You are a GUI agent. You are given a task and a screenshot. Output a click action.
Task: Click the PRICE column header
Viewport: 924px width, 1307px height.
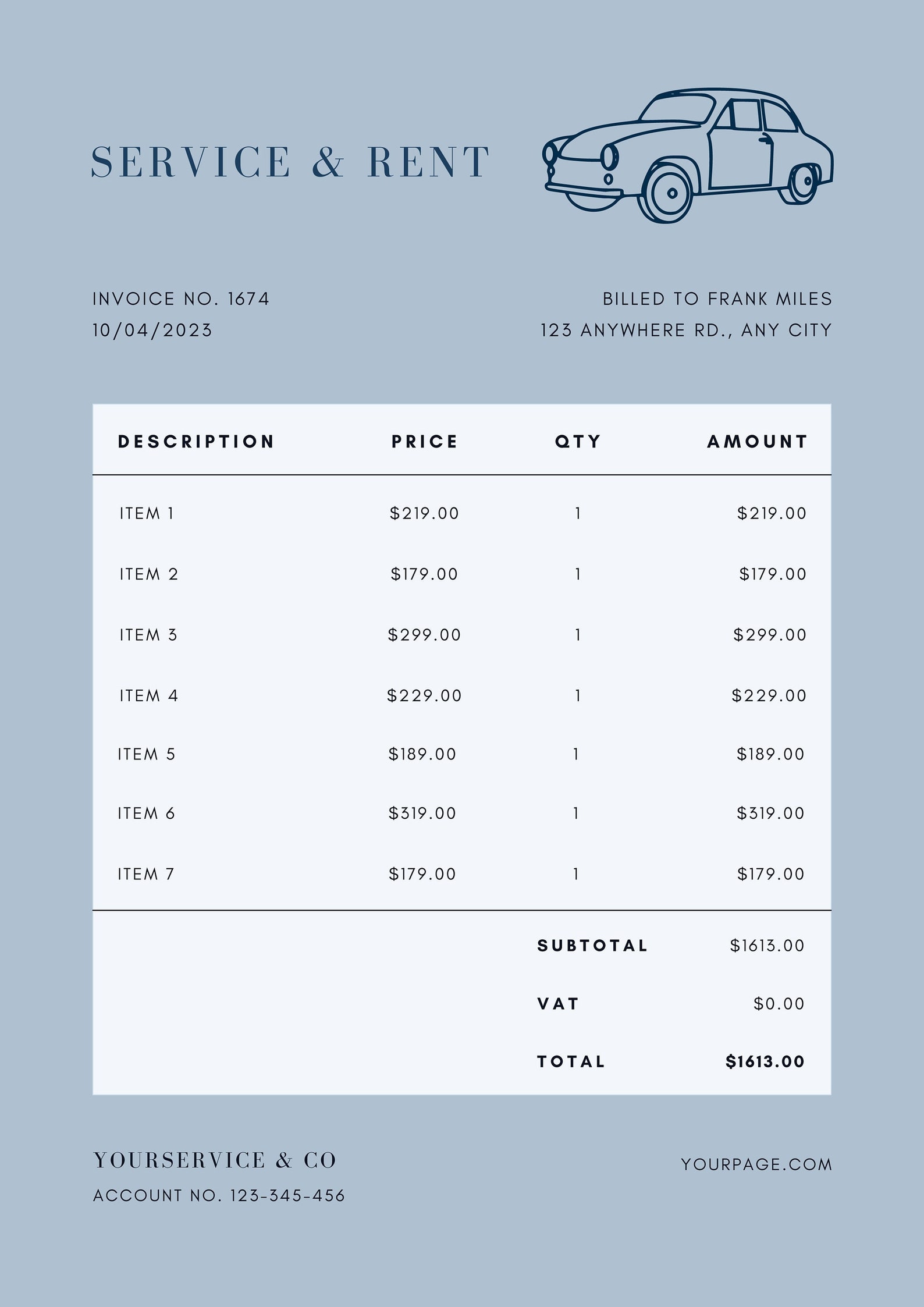point(425,442)
